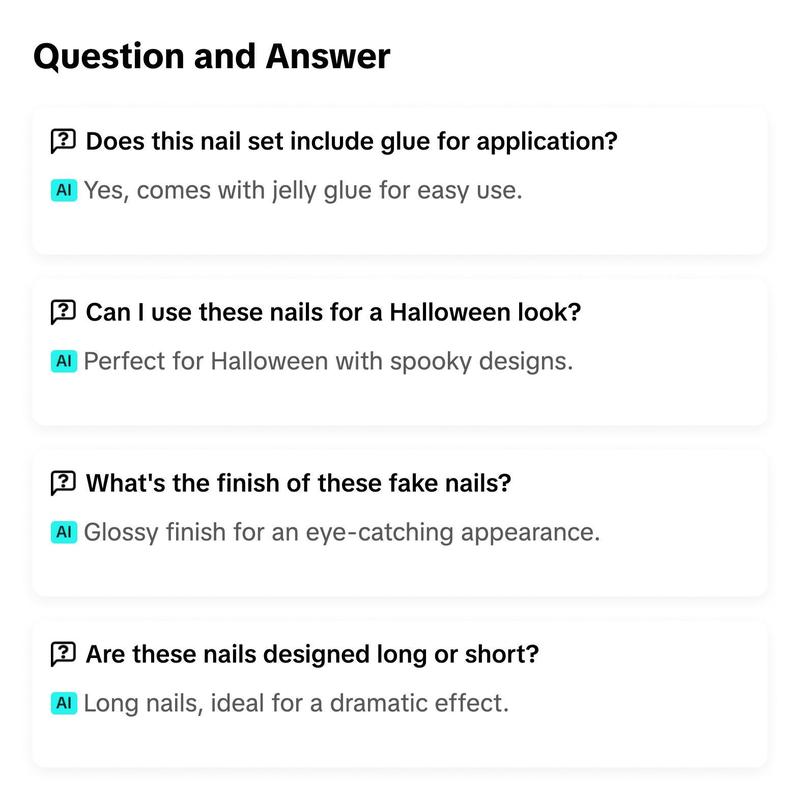Click the AI badge before the Glossy finish answer
Viewport: 800px width, 800px height.
click(64, 532)
